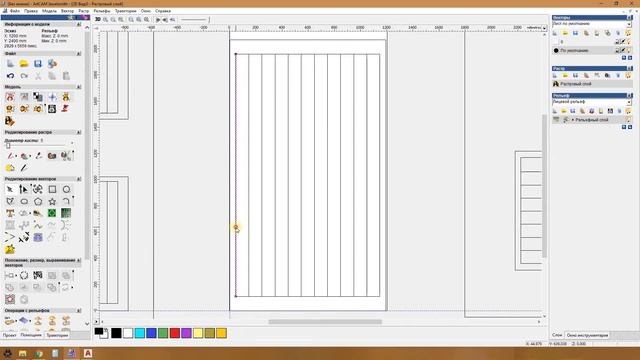Open the relief side dropdown

click(629, 102)
